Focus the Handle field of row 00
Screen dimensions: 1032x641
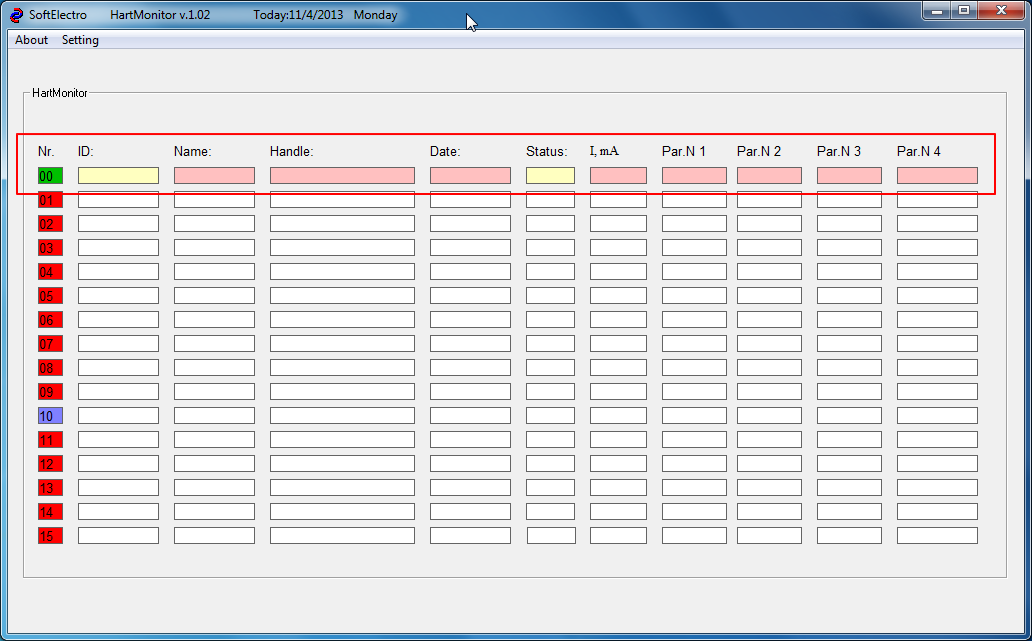[x=342, y=176]
